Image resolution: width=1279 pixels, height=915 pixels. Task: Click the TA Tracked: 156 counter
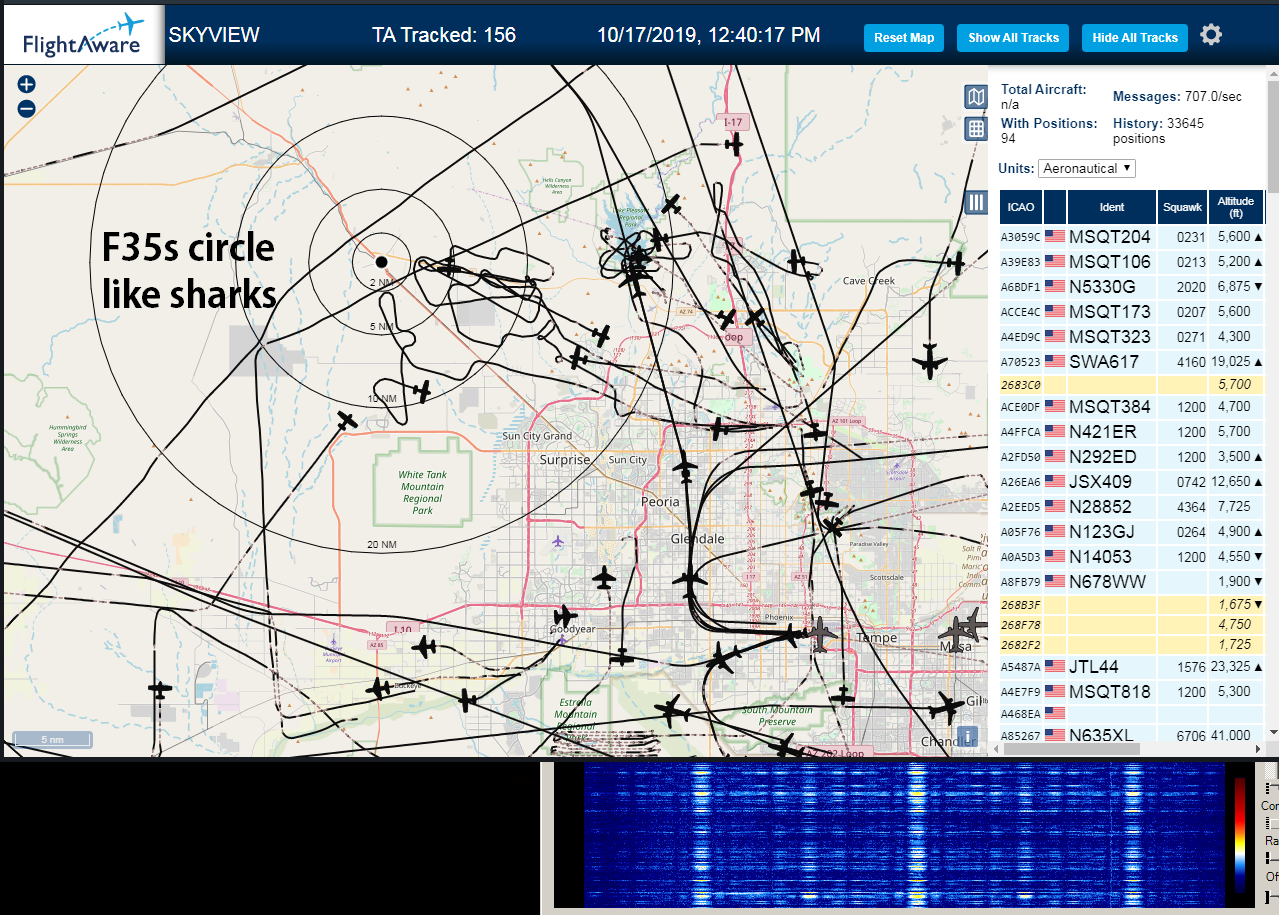tap(444, 35)
